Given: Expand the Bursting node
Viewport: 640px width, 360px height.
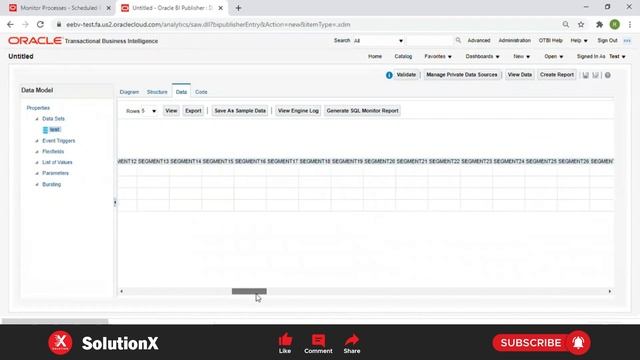Looking at the screenshot, I should [x=37, y=184].
